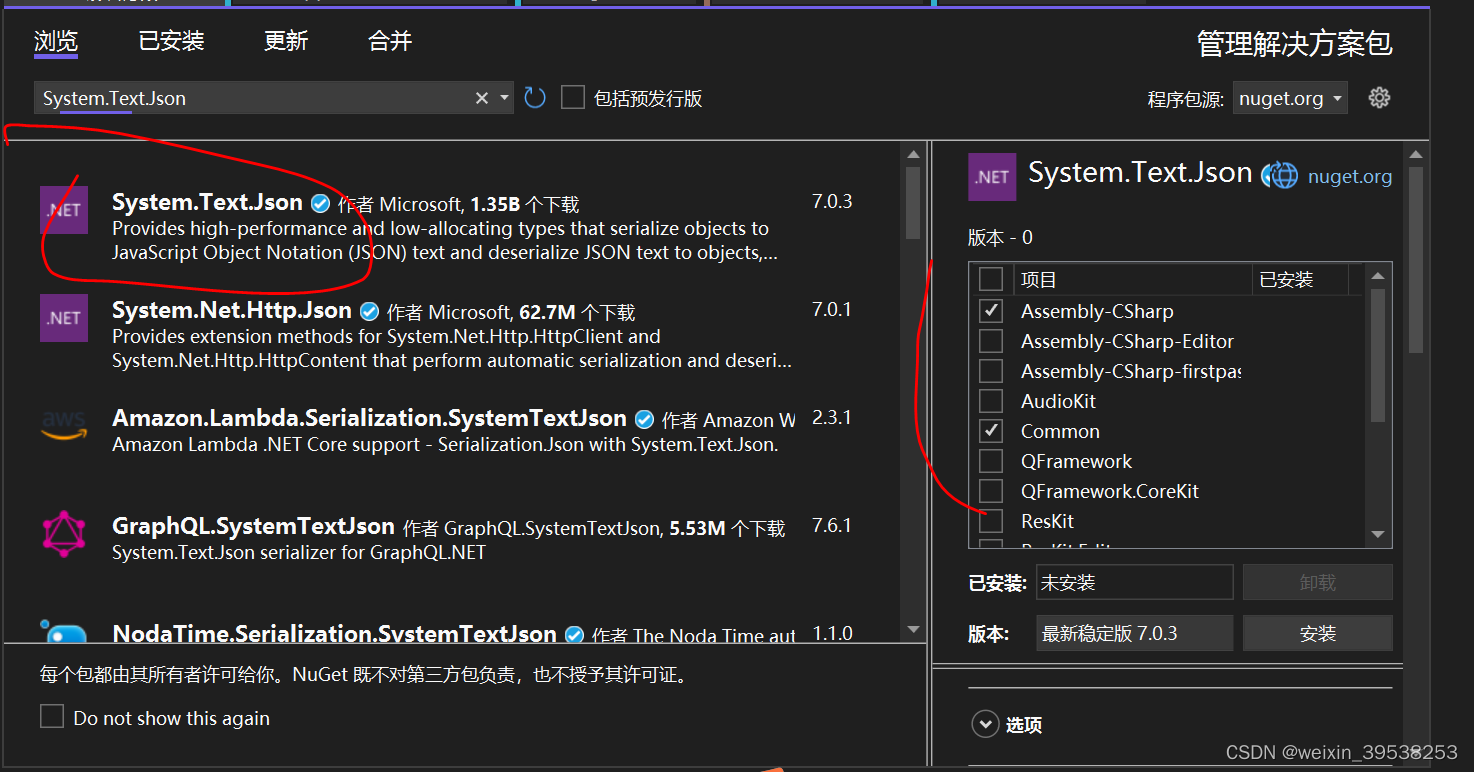Click the verified badge next to NodaTime.Serialization.SystemTextJson

(x=574, y=635)
